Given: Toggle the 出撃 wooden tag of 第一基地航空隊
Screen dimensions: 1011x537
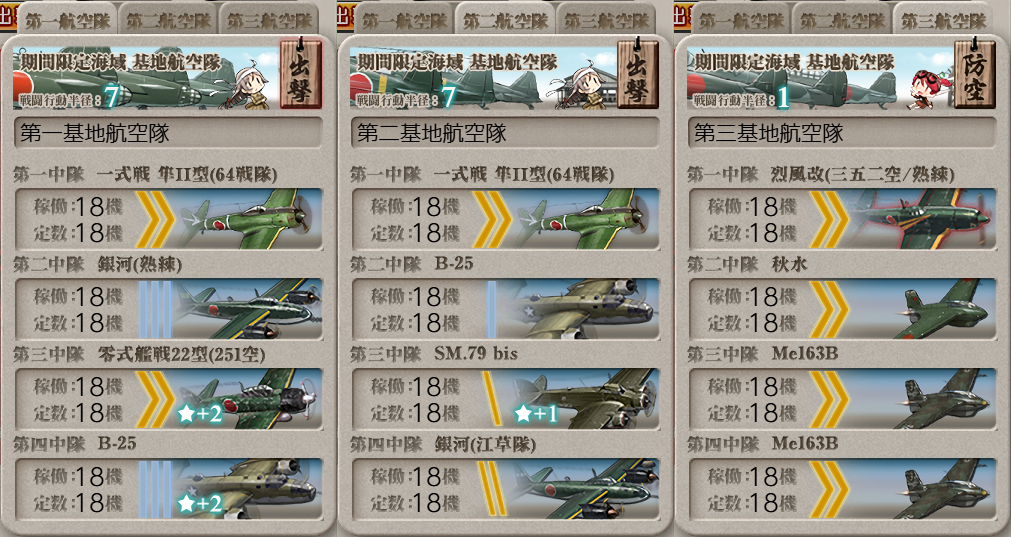Looking at the screenshot, I should point(300,73).
